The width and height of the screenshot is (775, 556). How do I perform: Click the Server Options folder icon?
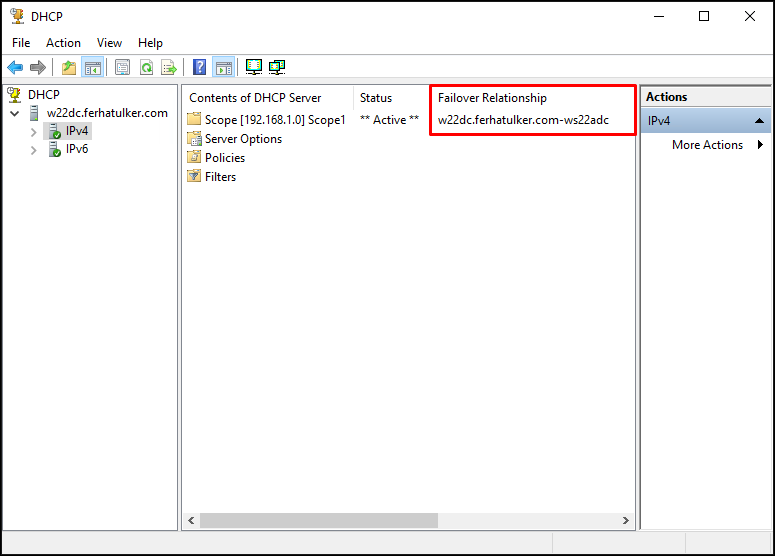194,138
